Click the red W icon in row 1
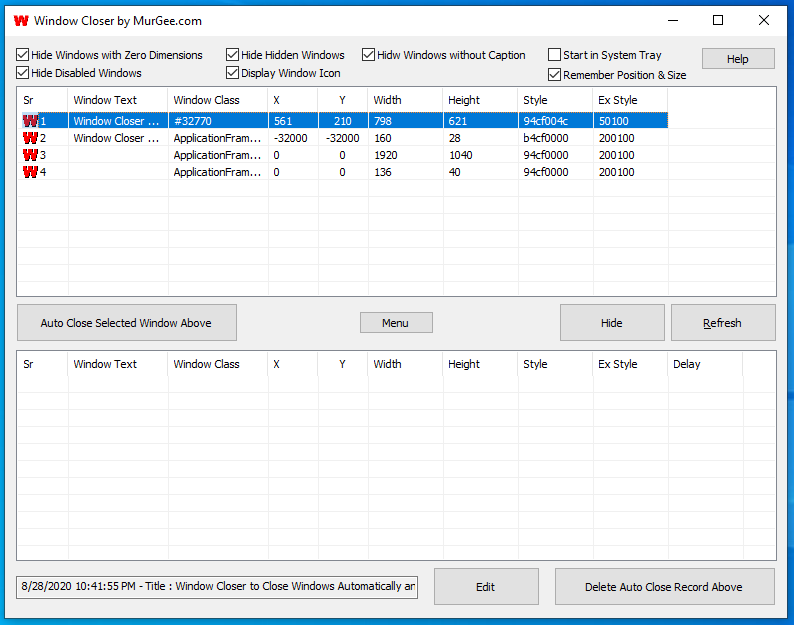Viewport: 794px width, 625px height. pos(30,121)
